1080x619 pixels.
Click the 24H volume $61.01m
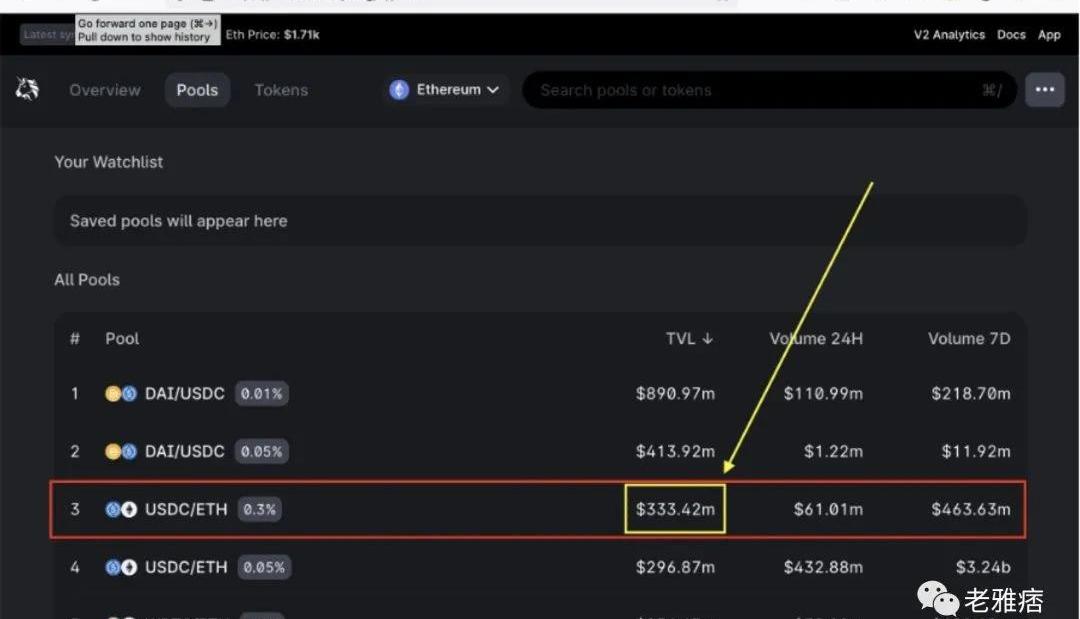click(828, 510)
